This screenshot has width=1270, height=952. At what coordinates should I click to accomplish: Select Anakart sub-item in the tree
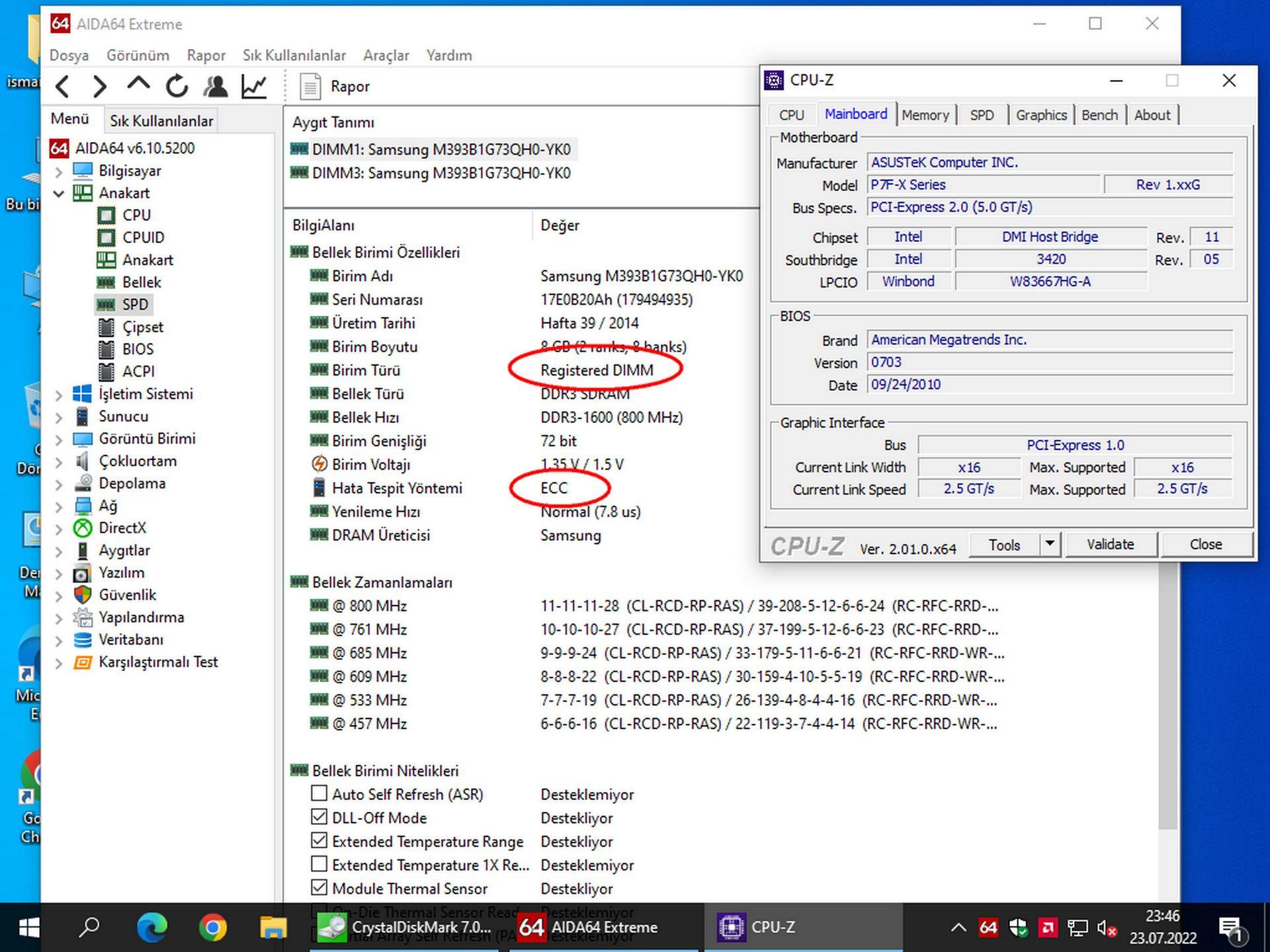click(x=148, y=260)
